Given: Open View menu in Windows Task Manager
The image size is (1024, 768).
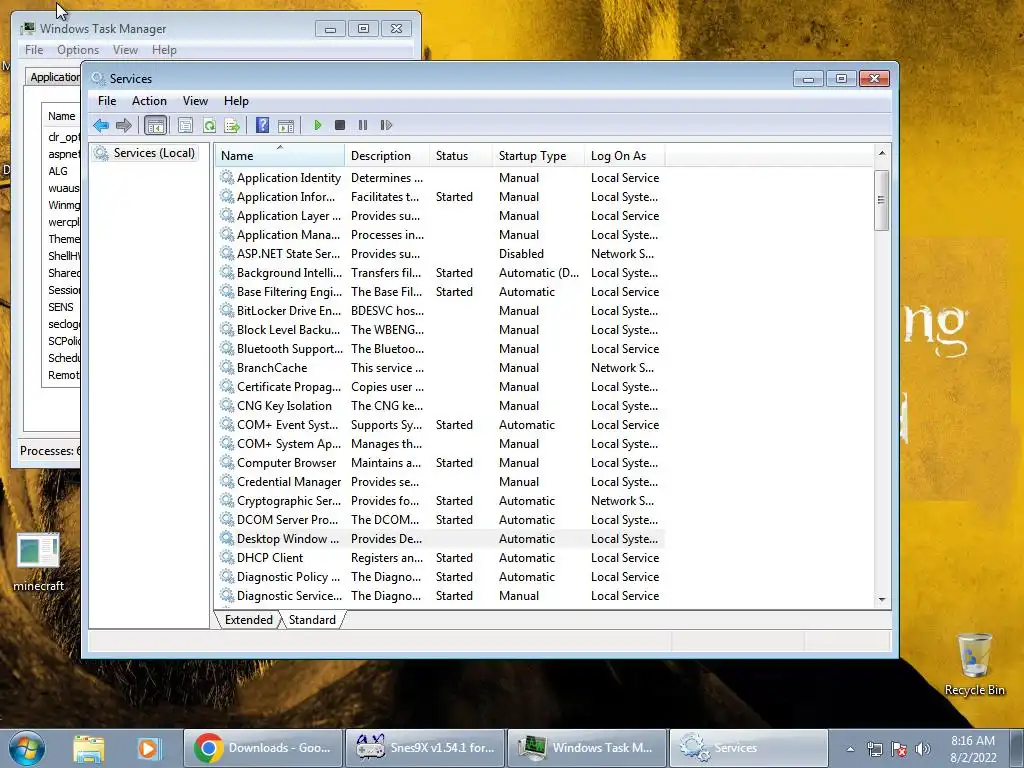Looking at the screenshot, I should [x=125, y=50].
